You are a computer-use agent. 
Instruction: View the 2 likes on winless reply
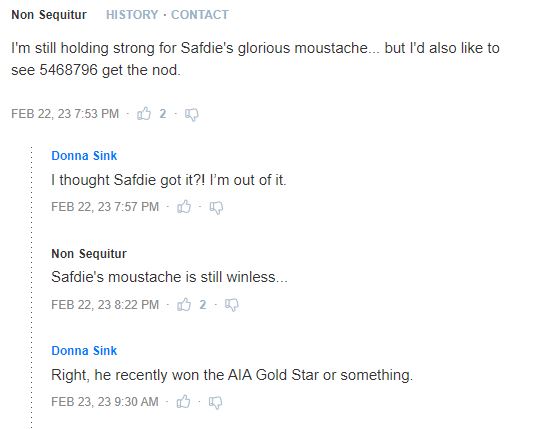click(203, 304)
